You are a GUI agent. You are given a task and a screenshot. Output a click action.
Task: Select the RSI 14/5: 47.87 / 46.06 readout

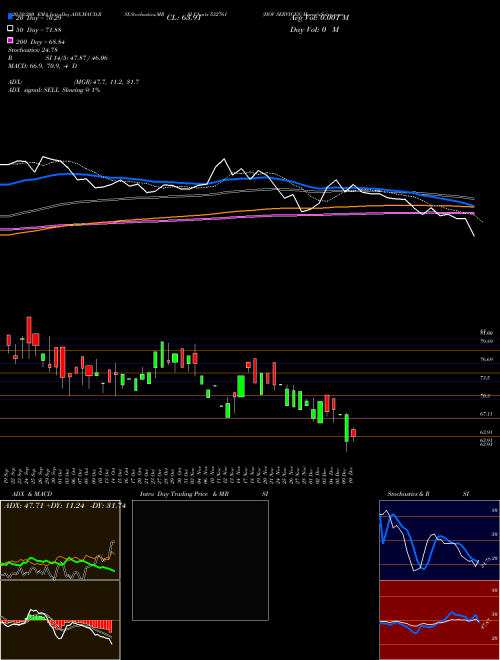[58, 58]
